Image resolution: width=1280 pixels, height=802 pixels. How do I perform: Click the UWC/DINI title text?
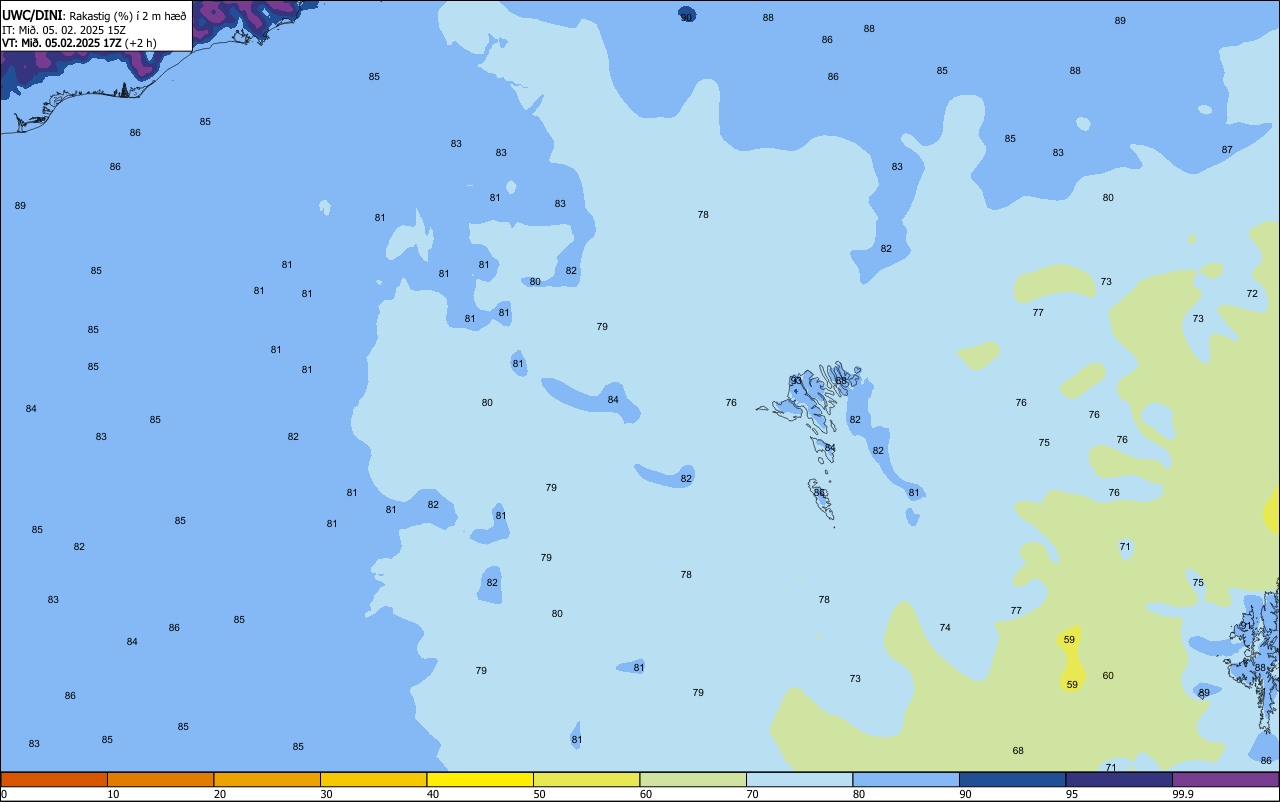coord(32,15)
